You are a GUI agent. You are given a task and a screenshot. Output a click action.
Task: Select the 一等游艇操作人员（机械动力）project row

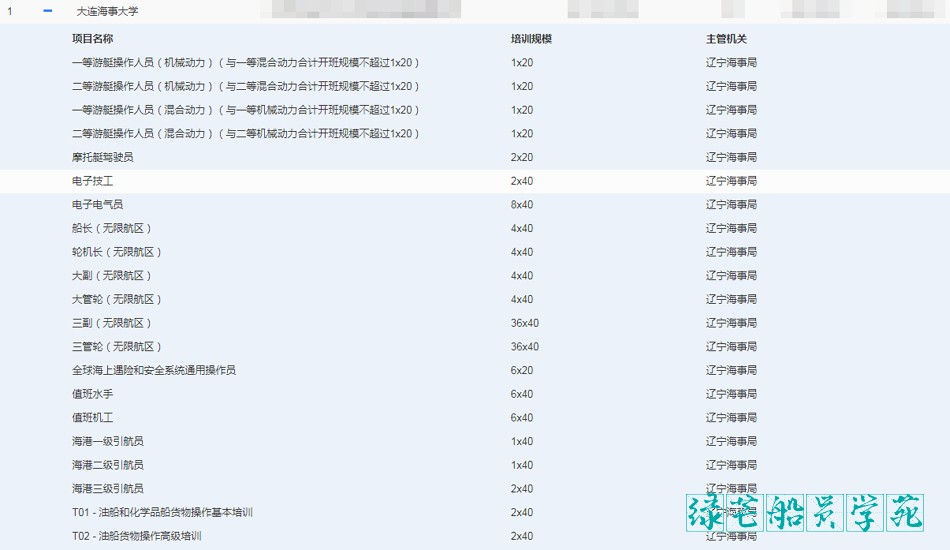click(475, 62)
